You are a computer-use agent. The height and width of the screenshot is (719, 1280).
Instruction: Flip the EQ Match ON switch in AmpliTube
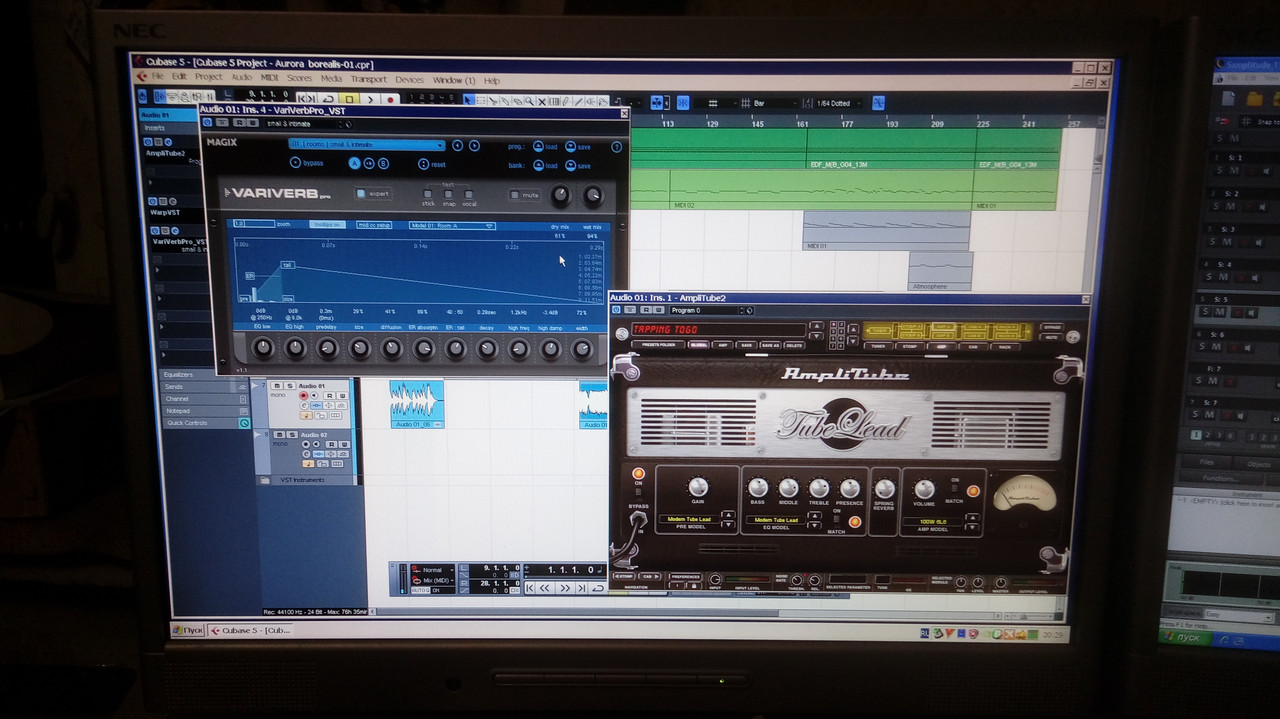pos(836,521)
